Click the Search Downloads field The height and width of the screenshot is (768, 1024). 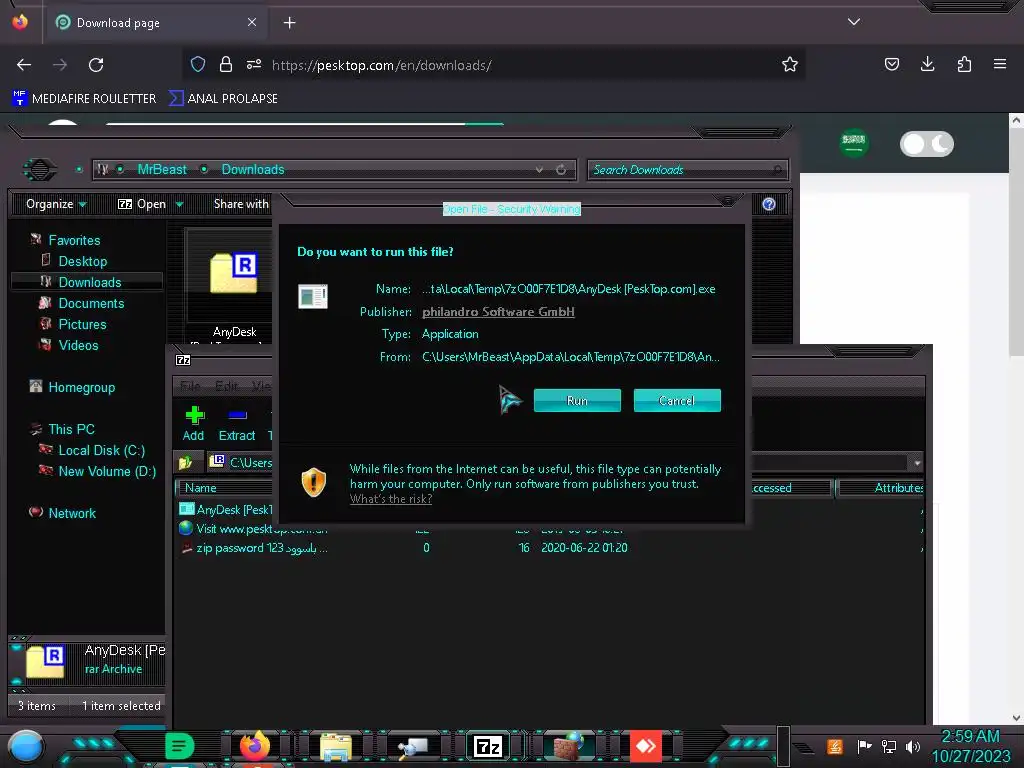pos(688,170)
